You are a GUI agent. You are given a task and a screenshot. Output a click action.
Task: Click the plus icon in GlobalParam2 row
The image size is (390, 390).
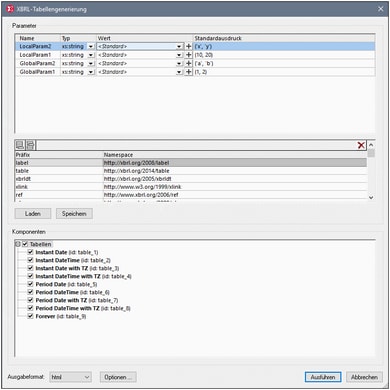point(188,63)
